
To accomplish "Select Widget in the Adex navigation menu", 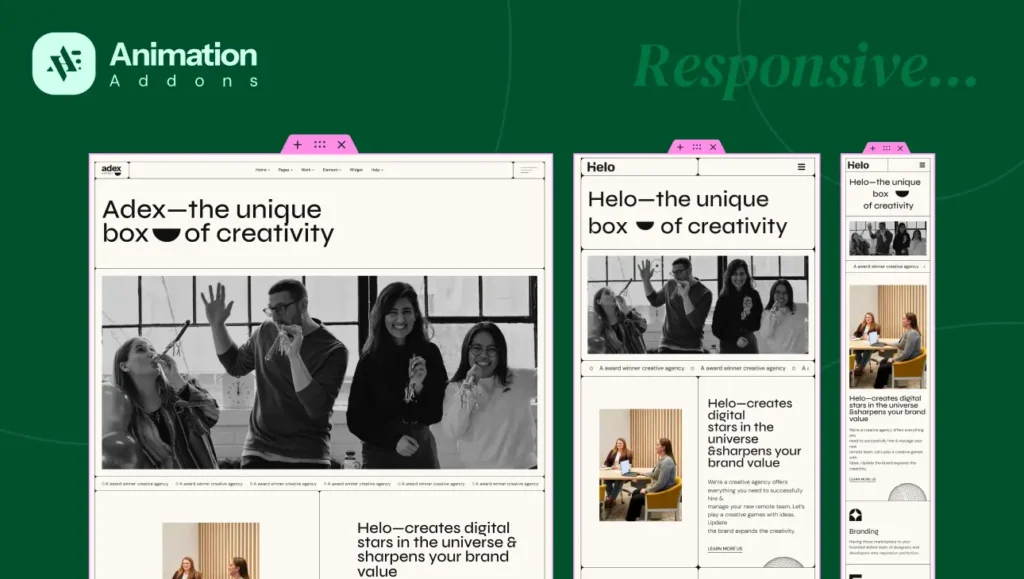I will point(355,170).
